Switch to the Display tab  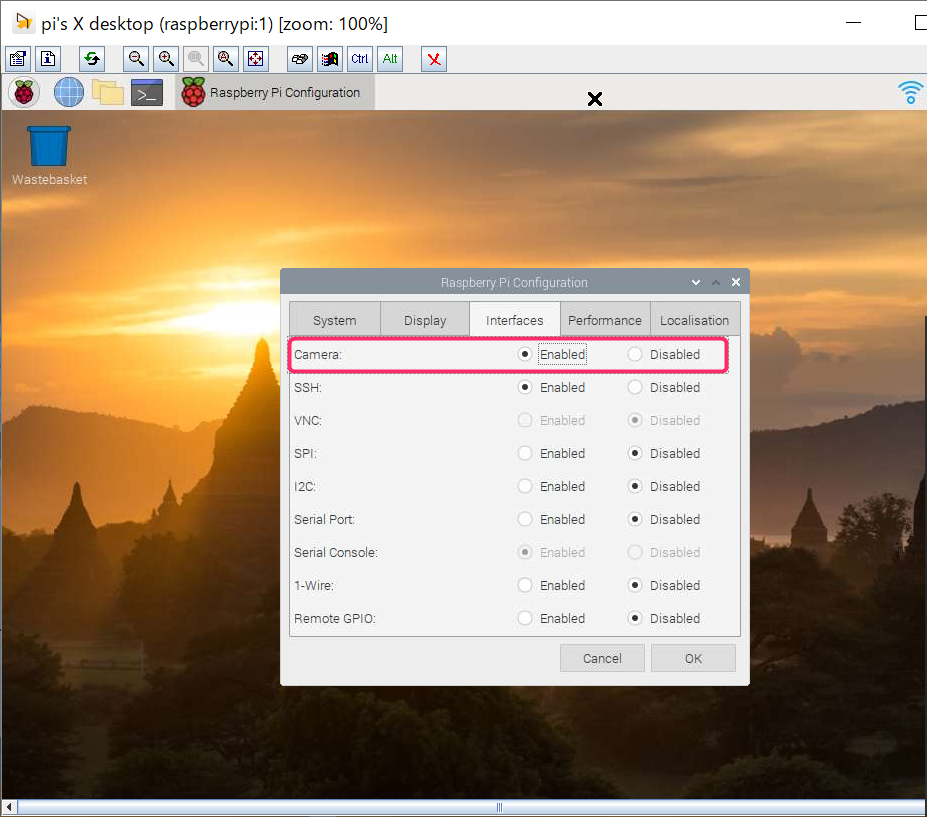pyautogui.click(x=425, y=320)
